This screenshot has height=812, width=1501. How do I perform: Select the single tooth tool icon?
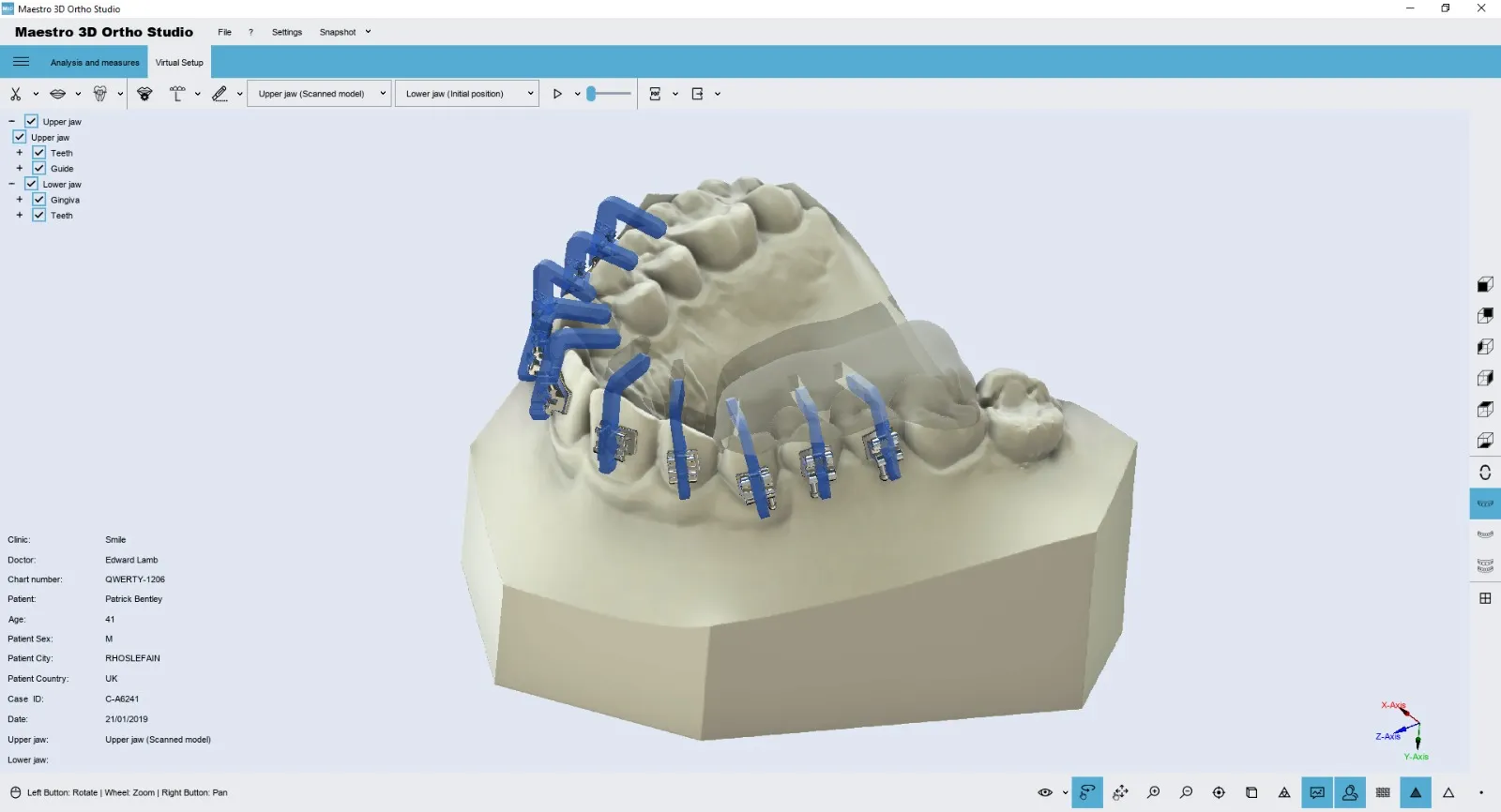pyautogui.click(x=100, y=94)
